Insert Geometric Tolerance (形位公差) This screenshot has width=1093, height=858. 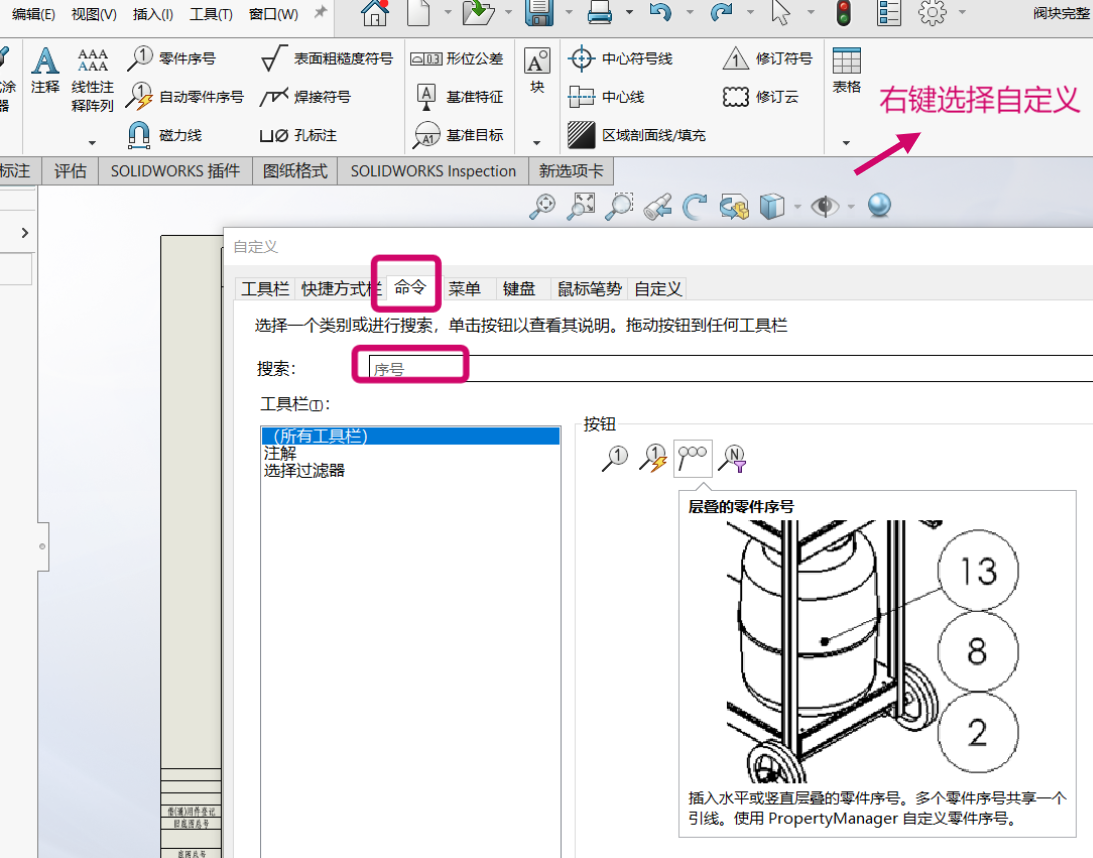coord(457,59)
